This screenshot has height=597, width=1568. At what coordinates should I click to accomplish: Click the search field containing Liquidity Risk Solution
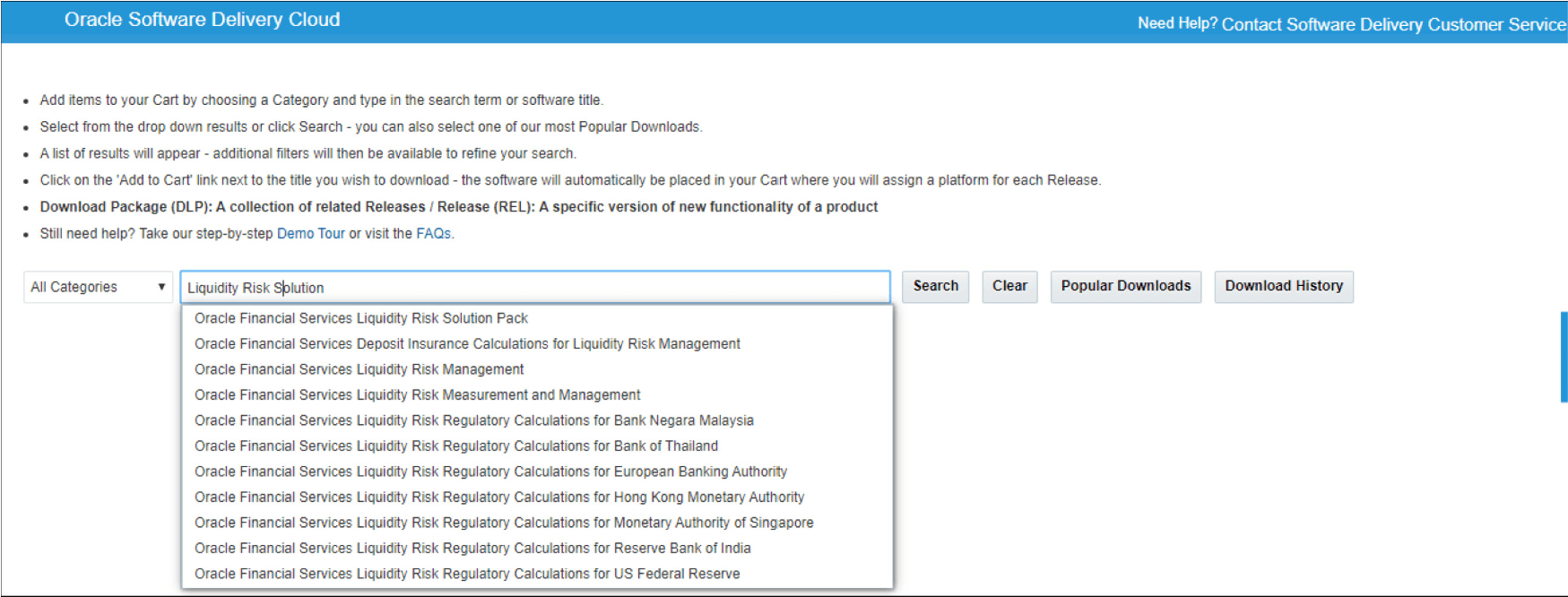pos(535,287)
